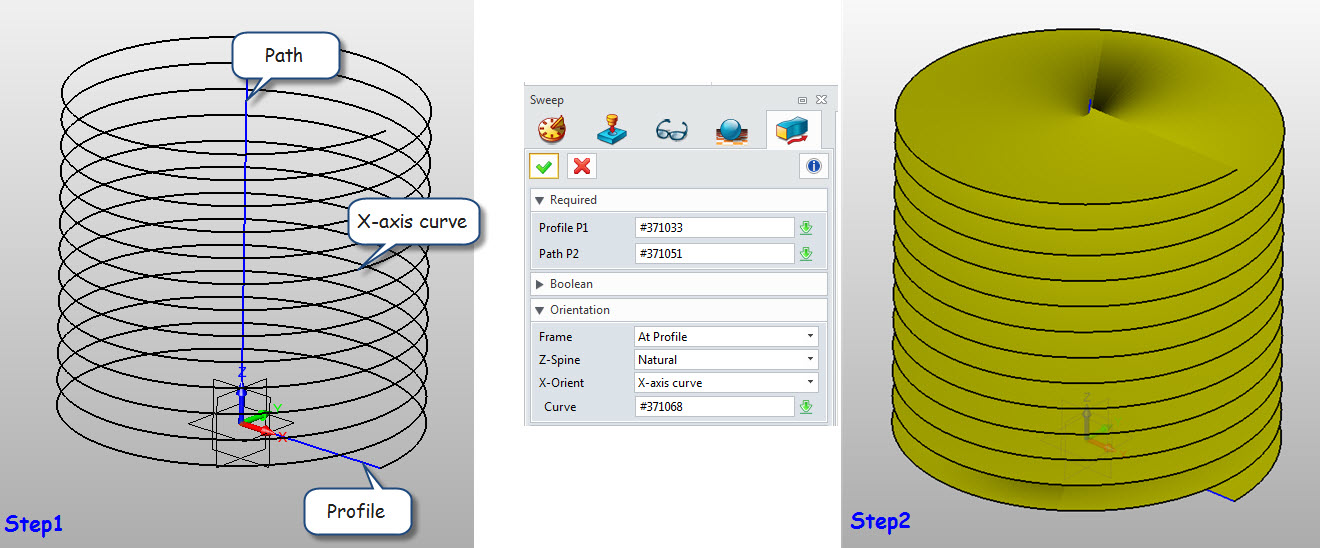Open the glasses view tab icon
Image resolution: width=1320 pixels, height=548 pixels.
coord(672,130)
